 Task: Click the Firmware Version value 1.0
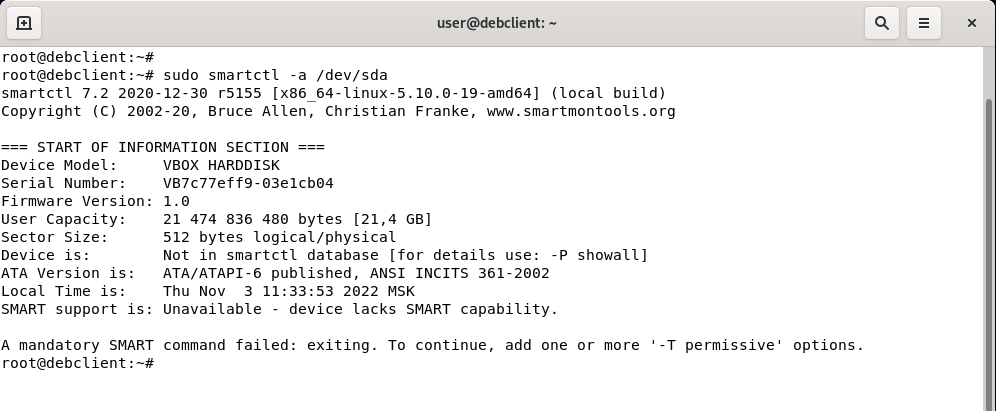[x=176, y=201]
